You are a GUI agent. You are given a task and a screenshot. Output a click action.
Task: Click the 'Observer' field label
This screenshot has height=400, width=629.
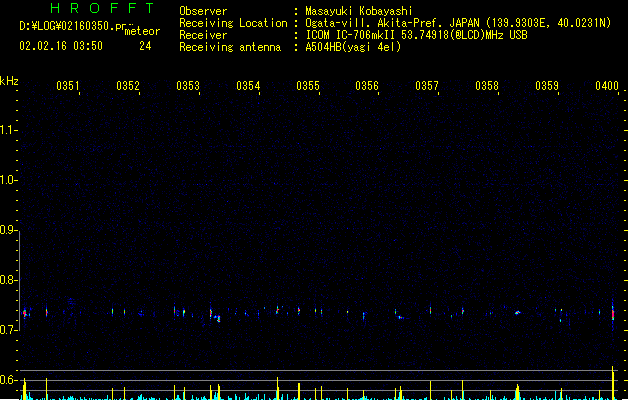click(203, 11)
